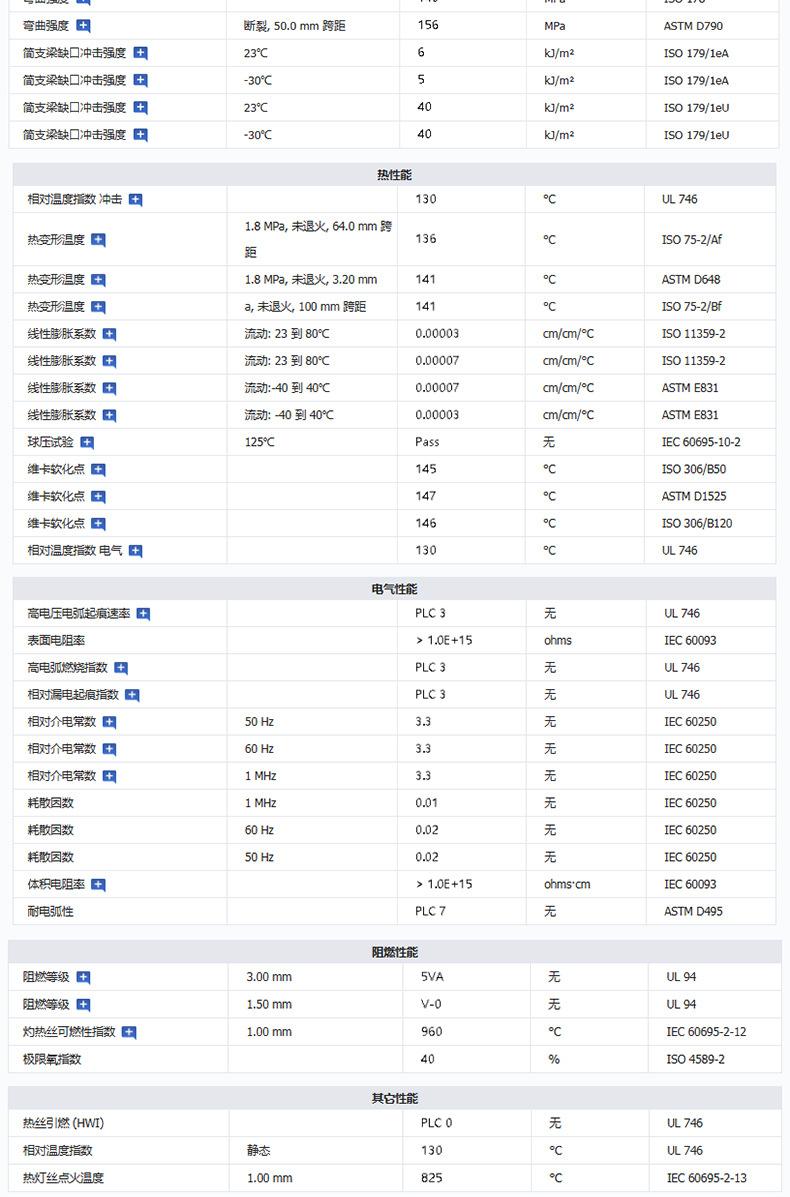Click the 其它性能 section header
790x1197 pixels.
point(394,1098)
